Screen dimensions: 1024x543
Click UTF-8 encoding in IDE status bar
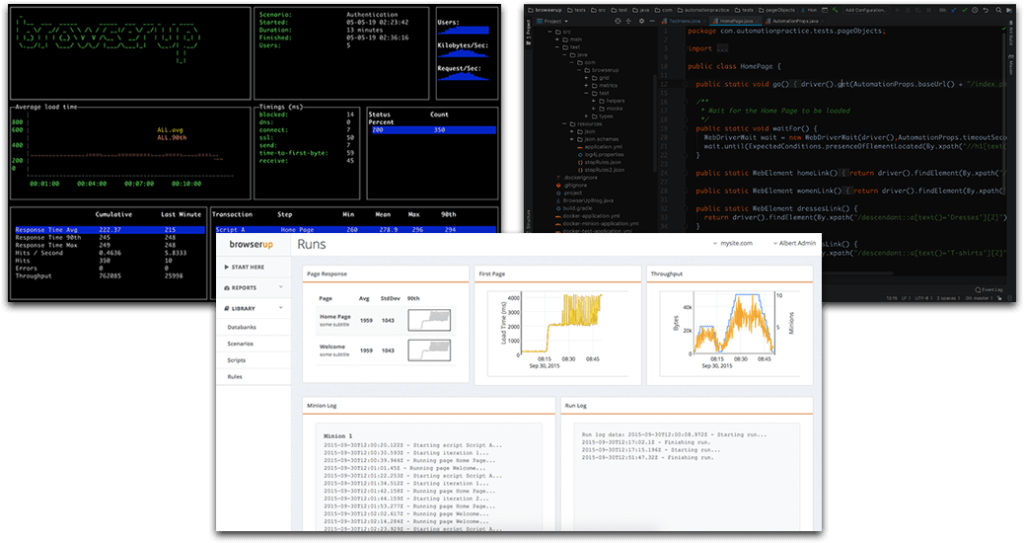(x=923, y=298)
